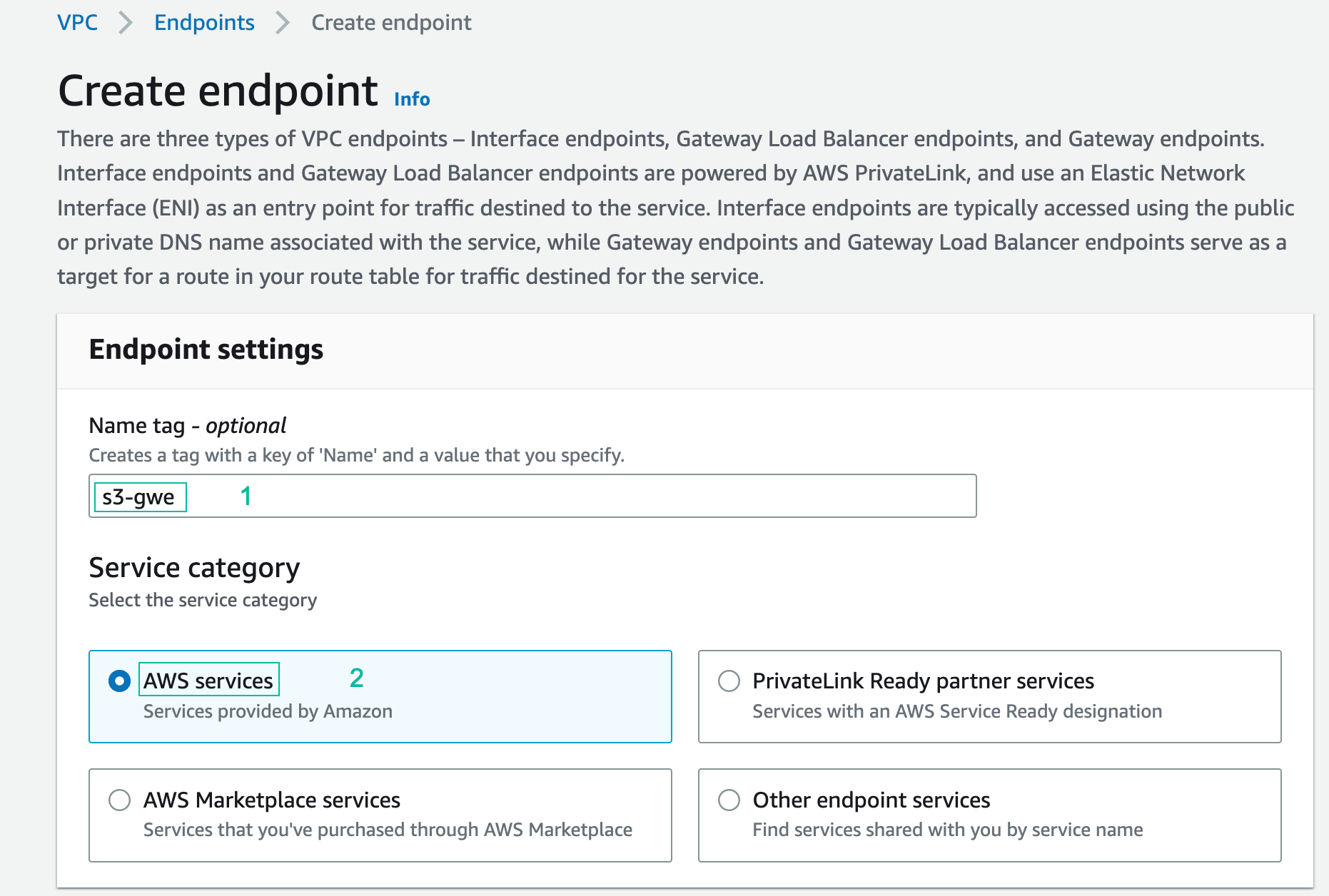Pick the Other endpoint services option
Viewport: 1329px width, 896px height.
click(x=729, y=800)
